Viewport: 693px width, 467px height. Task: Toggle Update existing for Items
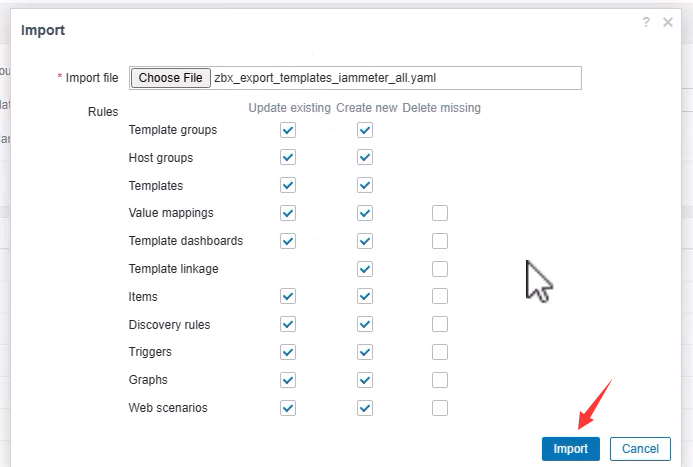click(x=289, y=297)
